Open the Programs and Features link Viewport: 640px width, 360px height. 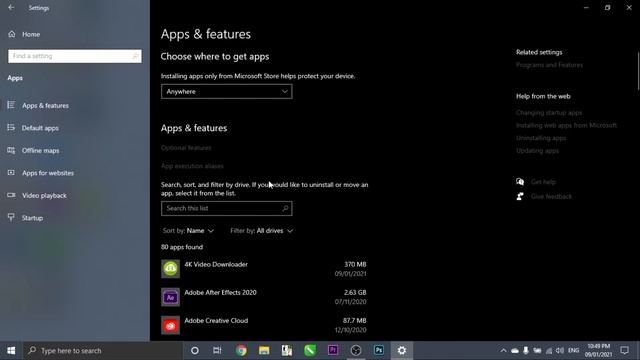click(549, 65)
